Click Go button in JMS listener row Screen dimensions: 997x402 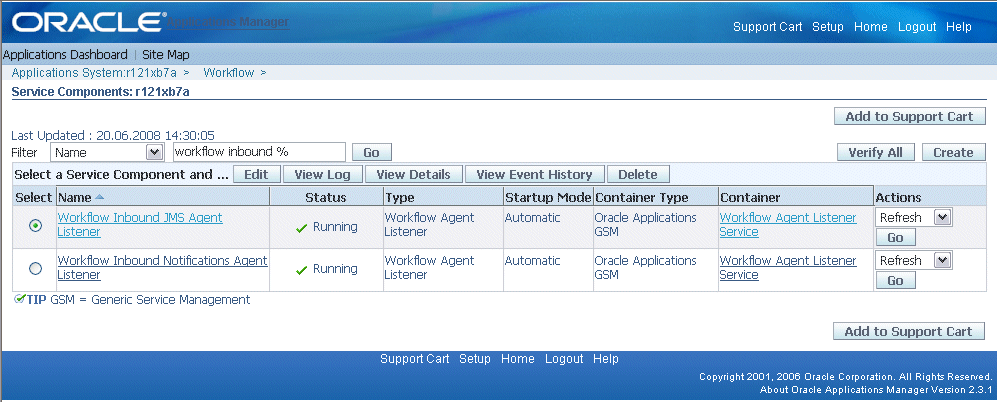click(895, 238)
